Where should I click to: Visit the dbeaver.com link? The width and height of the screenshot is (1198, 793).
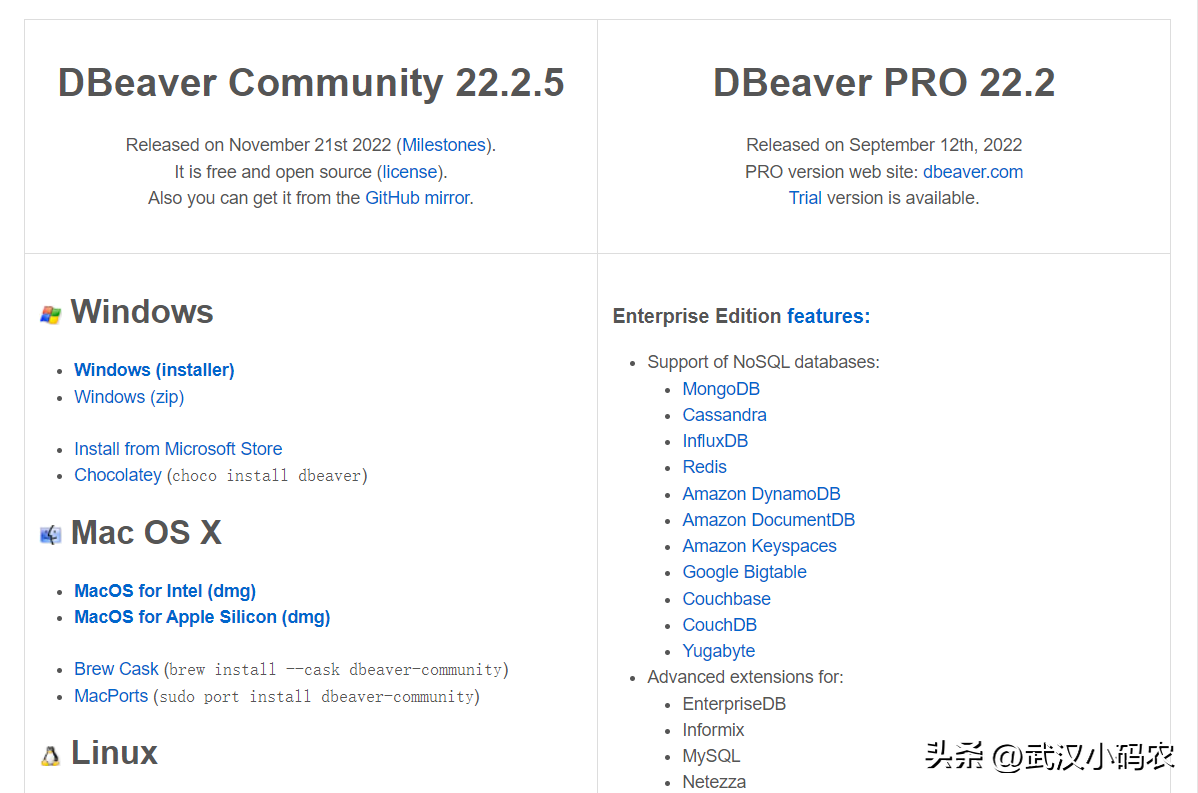coord(973,172)
